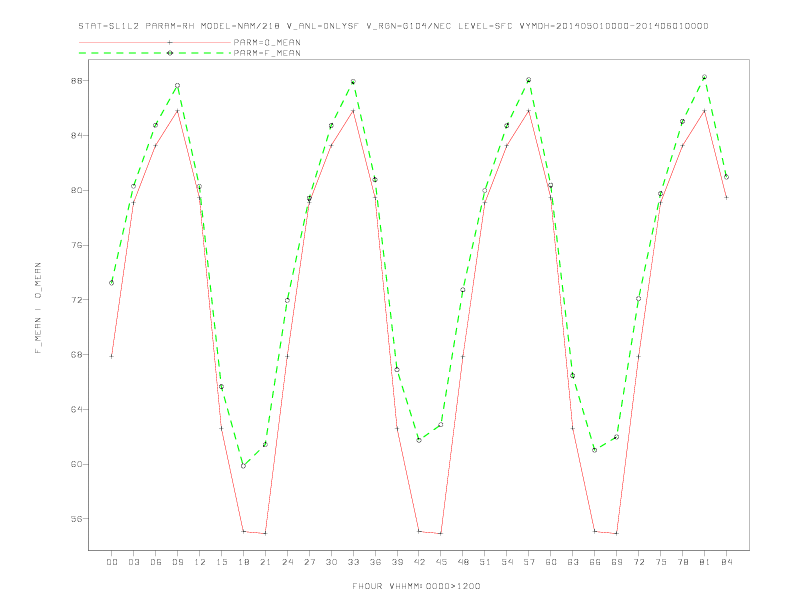The width and height of the screenshot is (792, 612).
Task: Click x-axis forecast hour label 60
Action: coord(551,562)
